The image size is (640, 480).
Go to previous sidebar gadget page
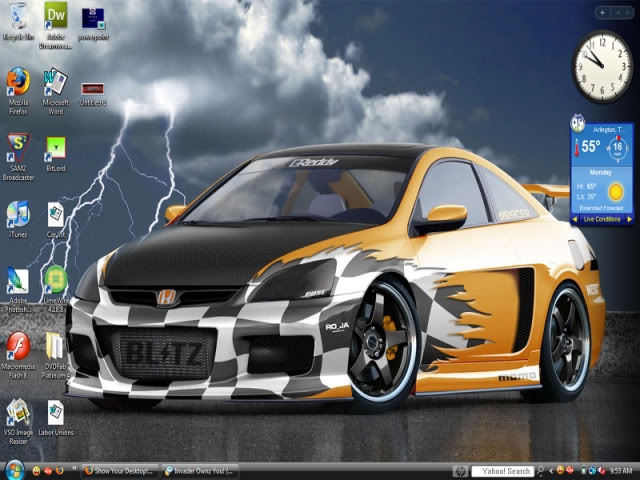(618, 13)
